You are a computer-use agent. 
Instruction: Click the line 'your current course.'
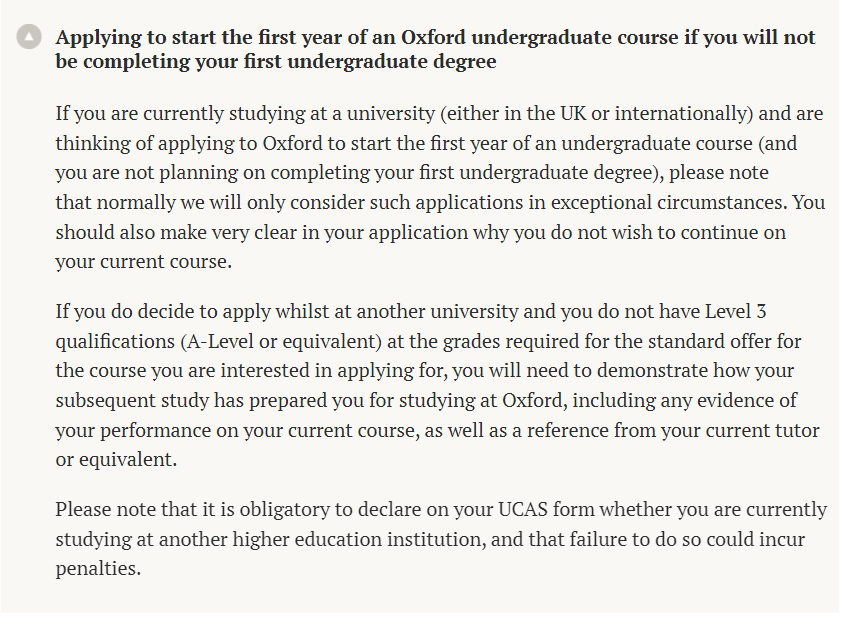point(144,262)
